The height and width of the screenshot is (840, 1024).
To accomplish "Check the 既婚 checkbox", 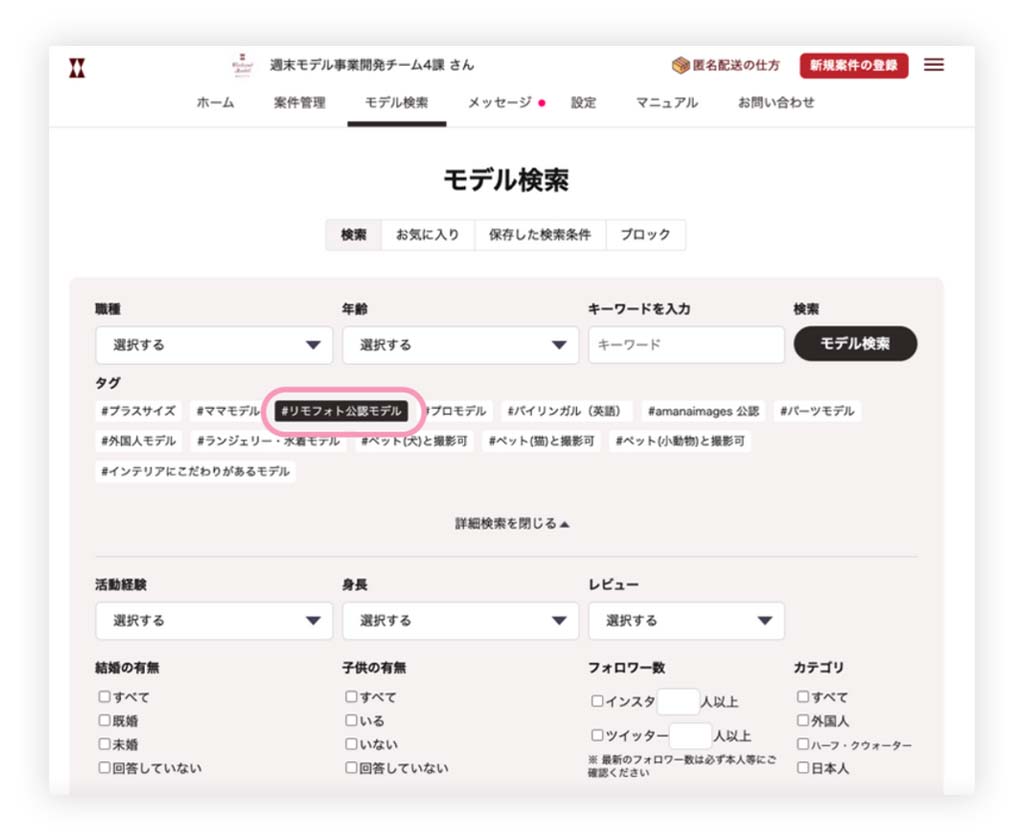I will (105, 720).
